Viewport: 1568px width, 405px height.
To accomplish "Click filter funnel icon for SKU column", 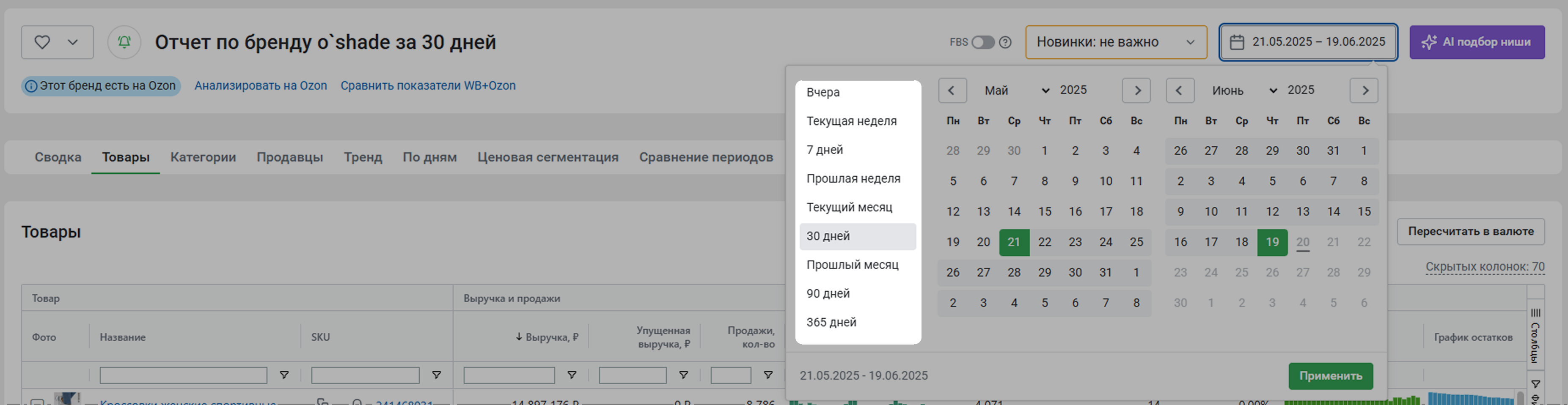I will click(437, 375).
